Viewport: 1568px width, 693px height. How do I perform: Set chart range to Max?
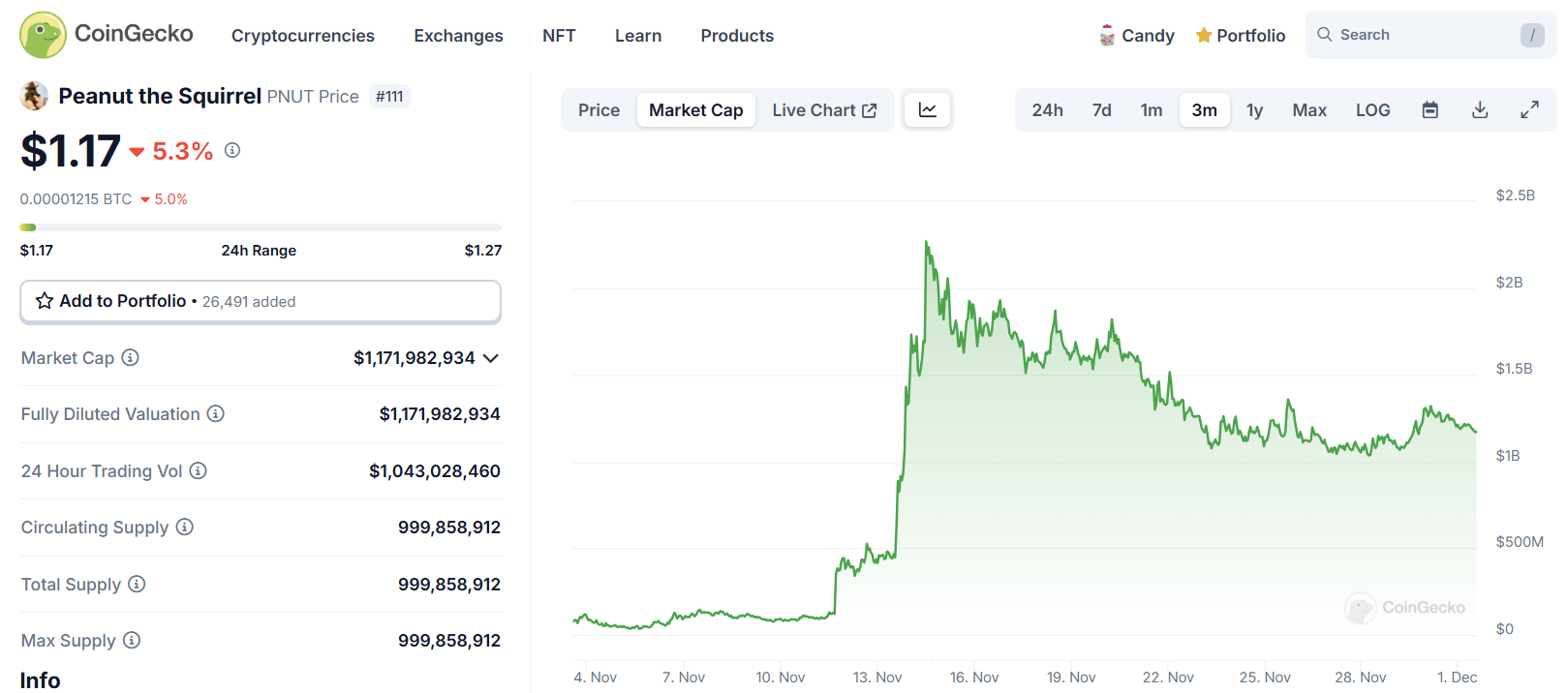(1309, 110)
